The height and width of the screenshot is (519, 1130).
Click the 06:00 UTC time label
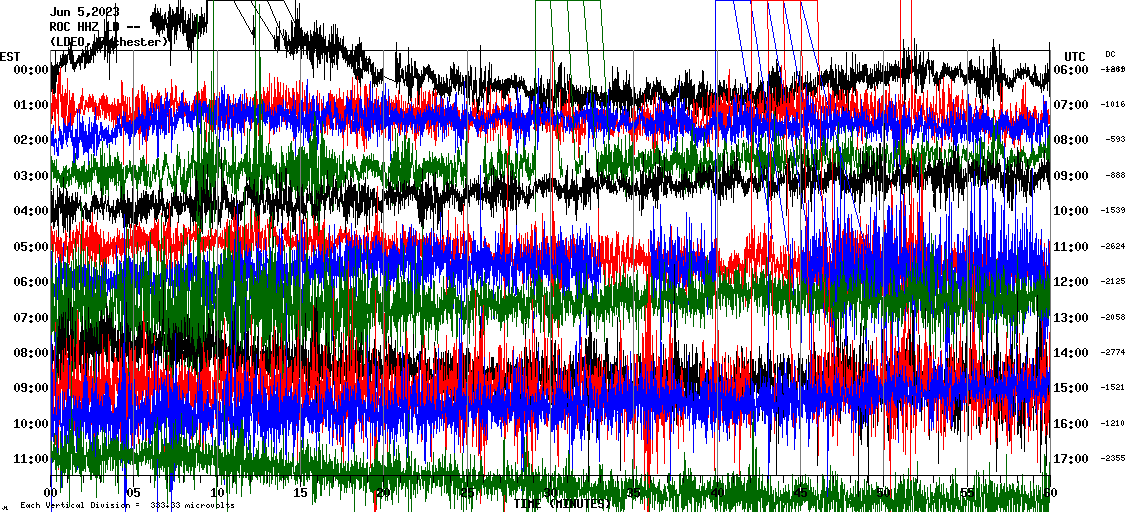pos(1072,69)
